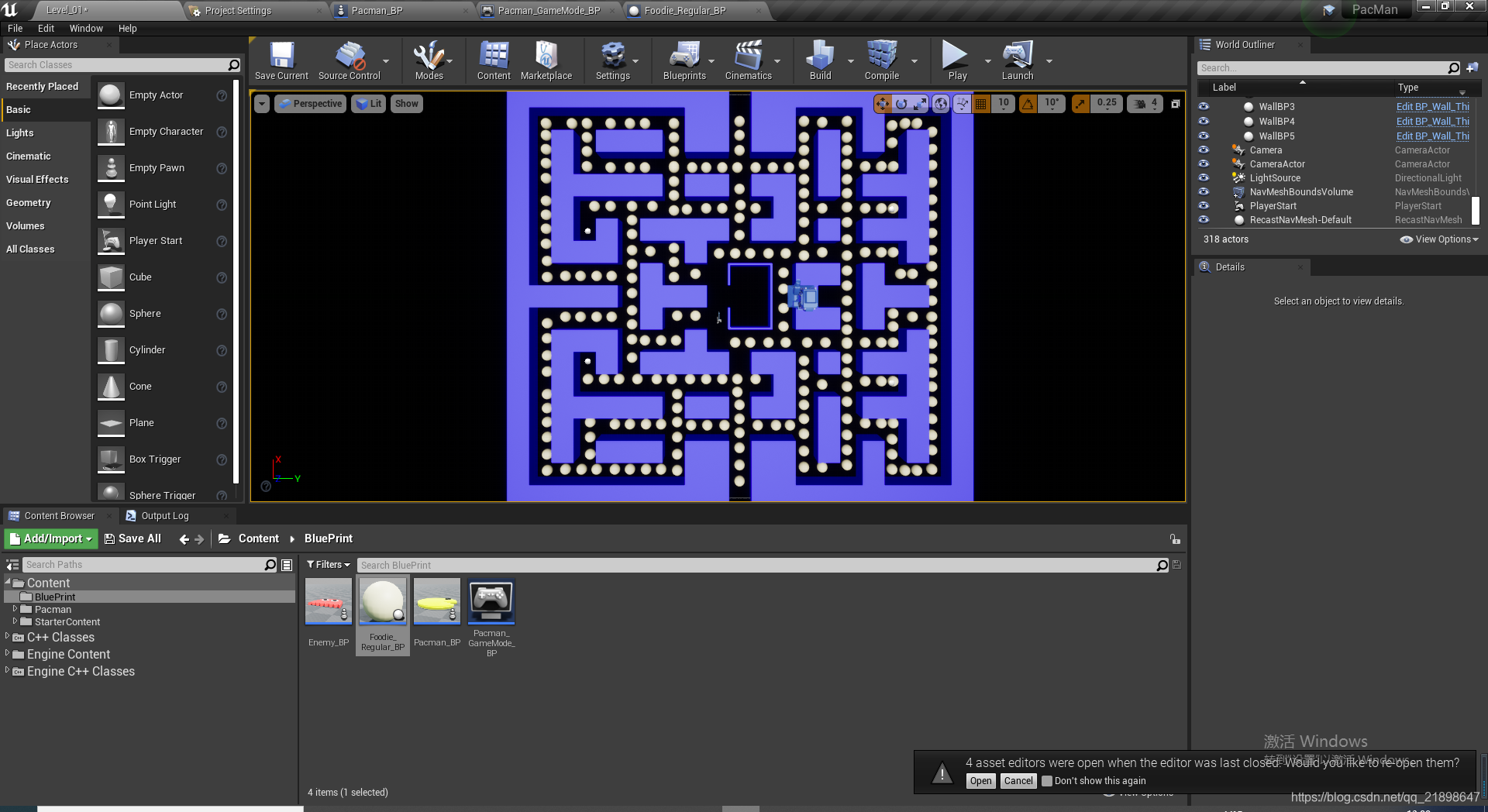
Task: Click the Lit view mode button
Action: click(x=369, y=104)
